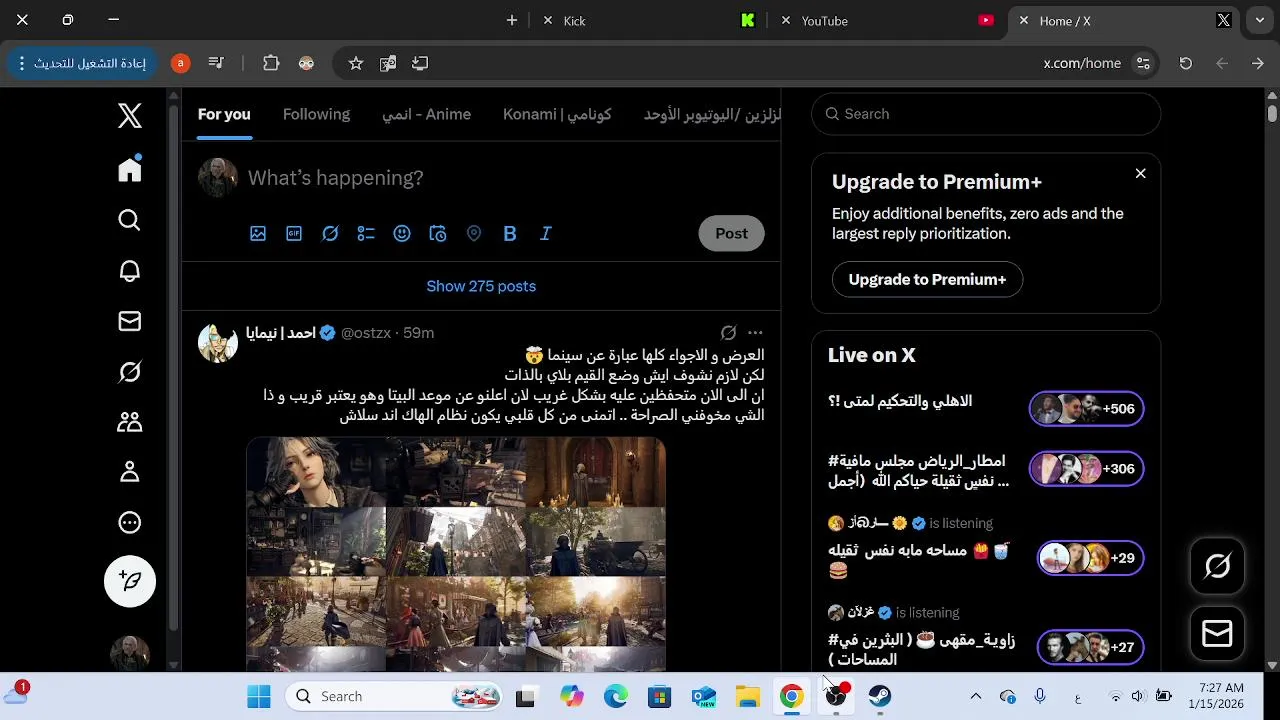Open media control icon in toolbar
Viewport: 1280px width, 720px height.
217,63
